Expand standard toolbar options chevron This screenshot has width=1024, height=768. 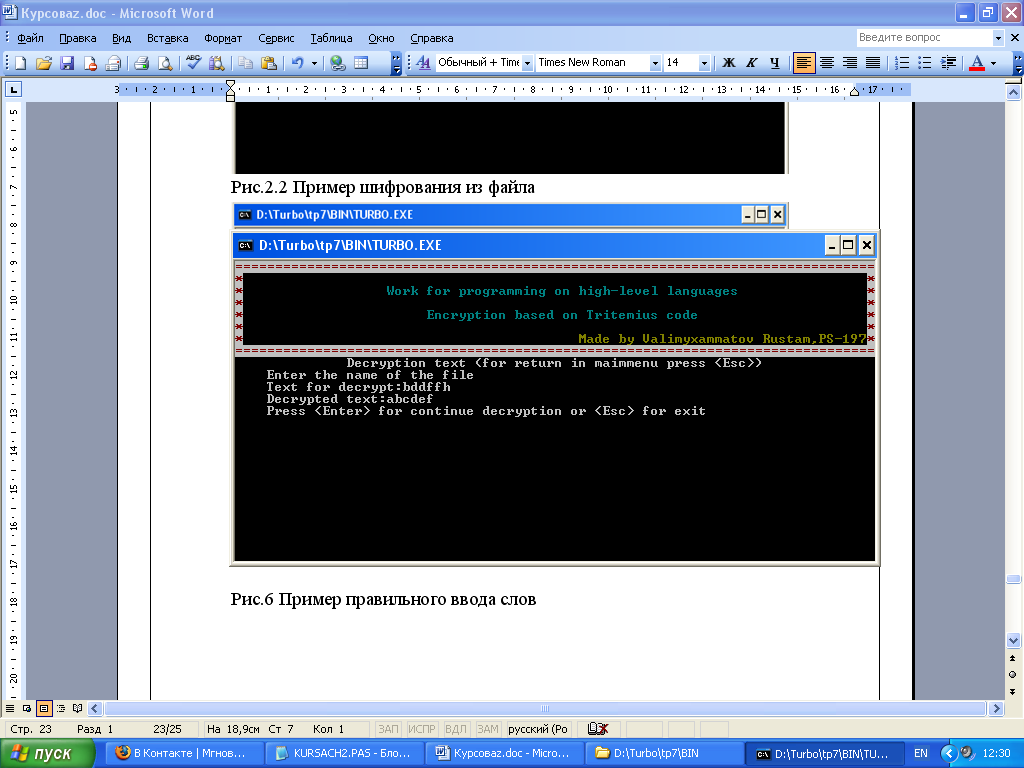(396, 63)
